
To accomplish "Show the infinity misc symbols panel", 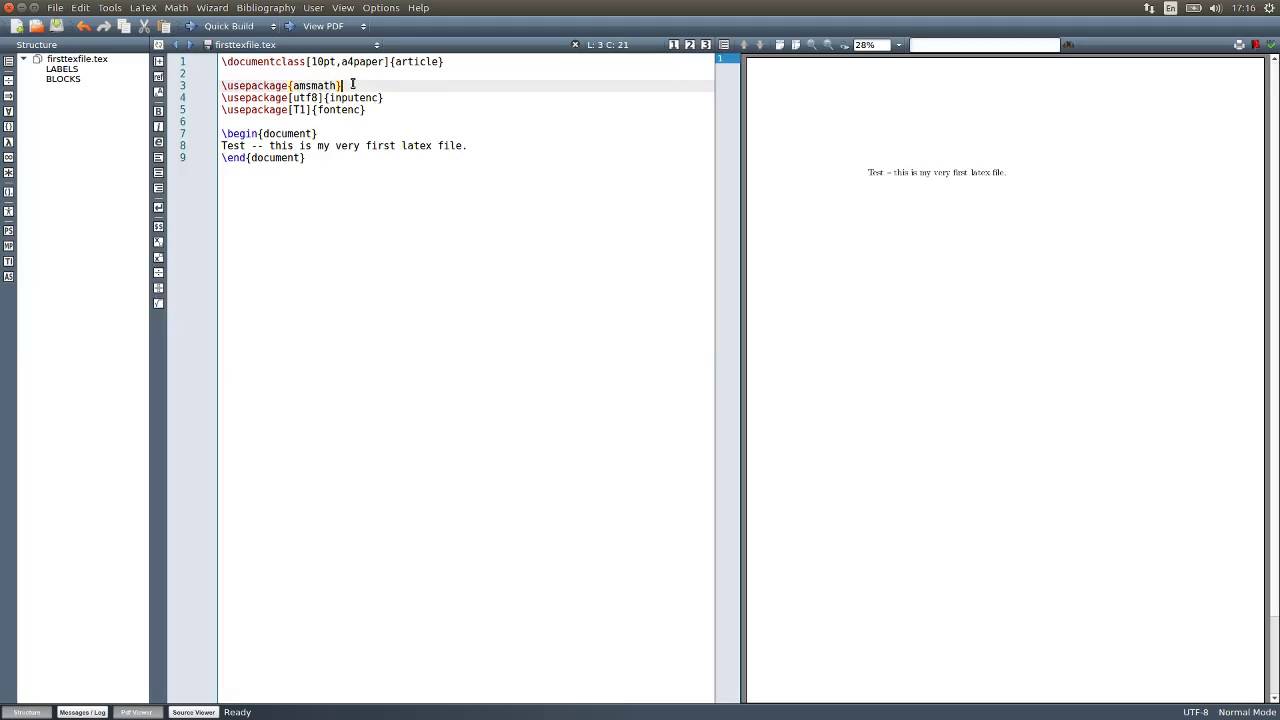I will pos(9,157).
